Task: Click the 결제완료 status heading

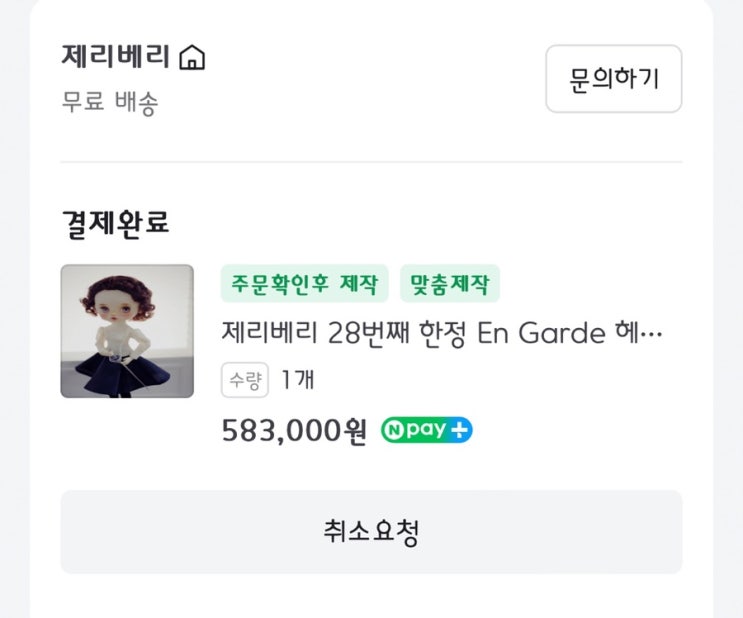Action: tap(115, 222)
